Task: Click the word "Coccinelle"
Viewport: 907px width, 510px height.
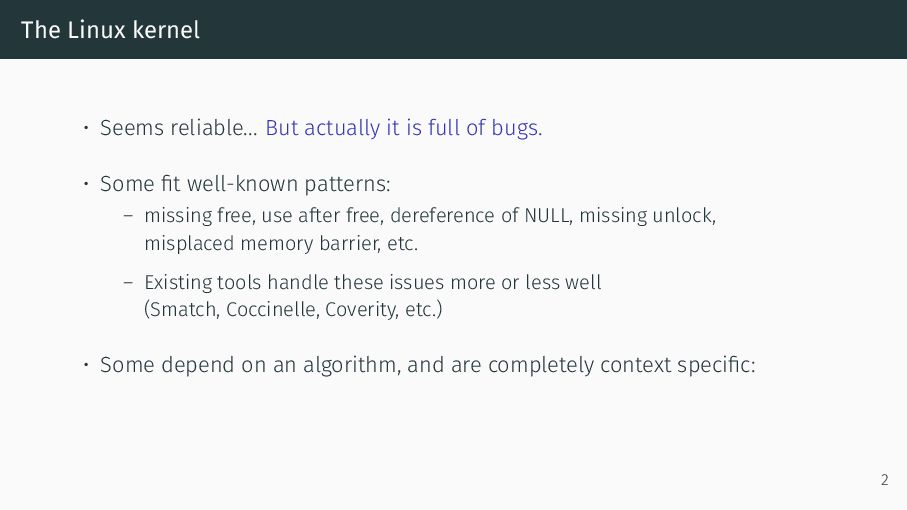Action: coord(272,309)
